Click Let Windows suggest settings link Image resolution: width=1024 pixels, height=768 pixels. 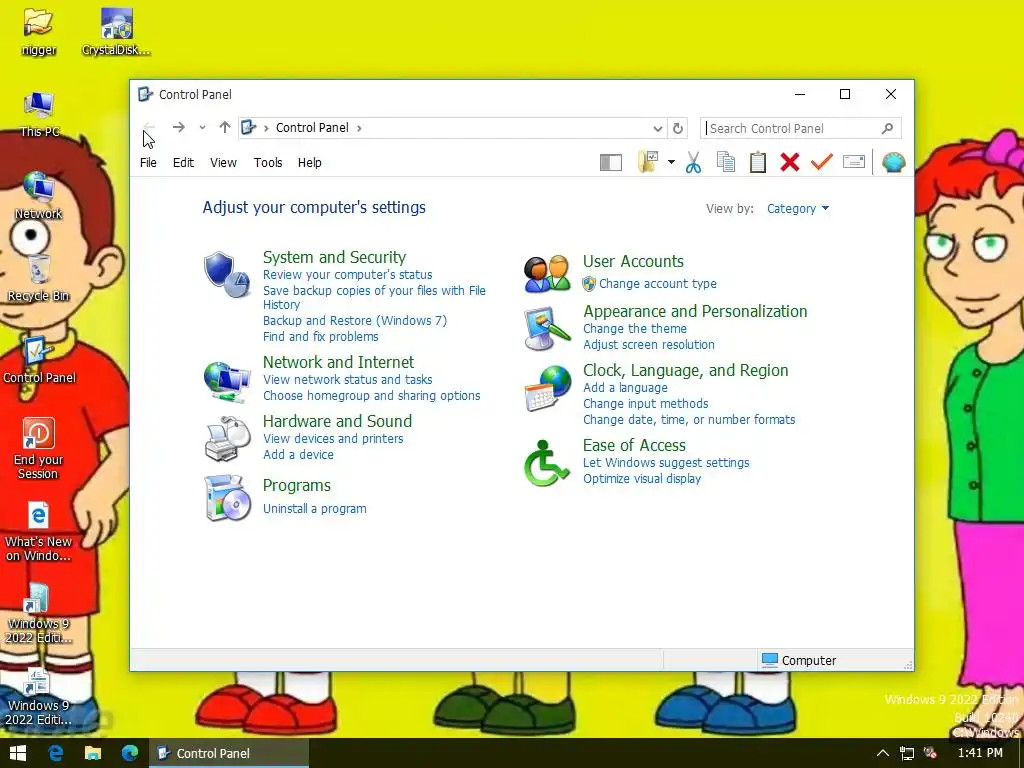(x=666, y=462)
